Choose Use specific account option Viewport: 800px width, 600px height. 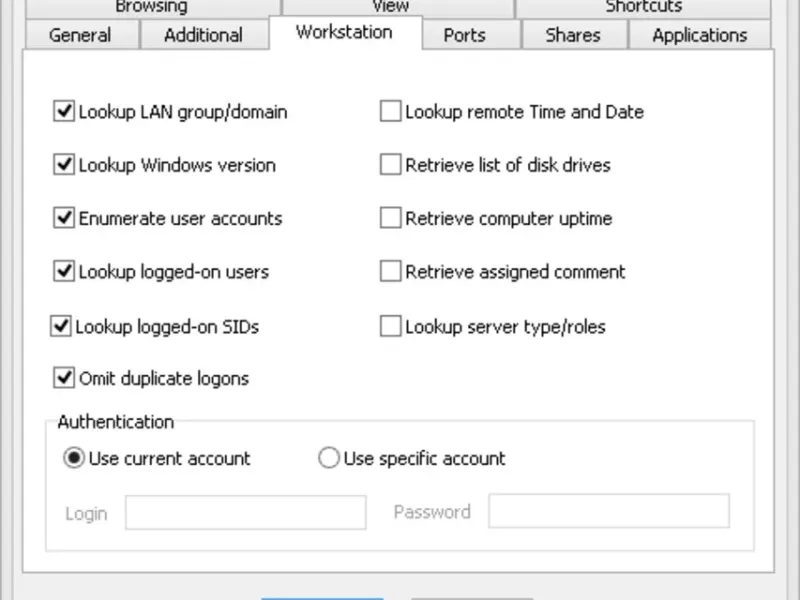[x=329, y=459]
